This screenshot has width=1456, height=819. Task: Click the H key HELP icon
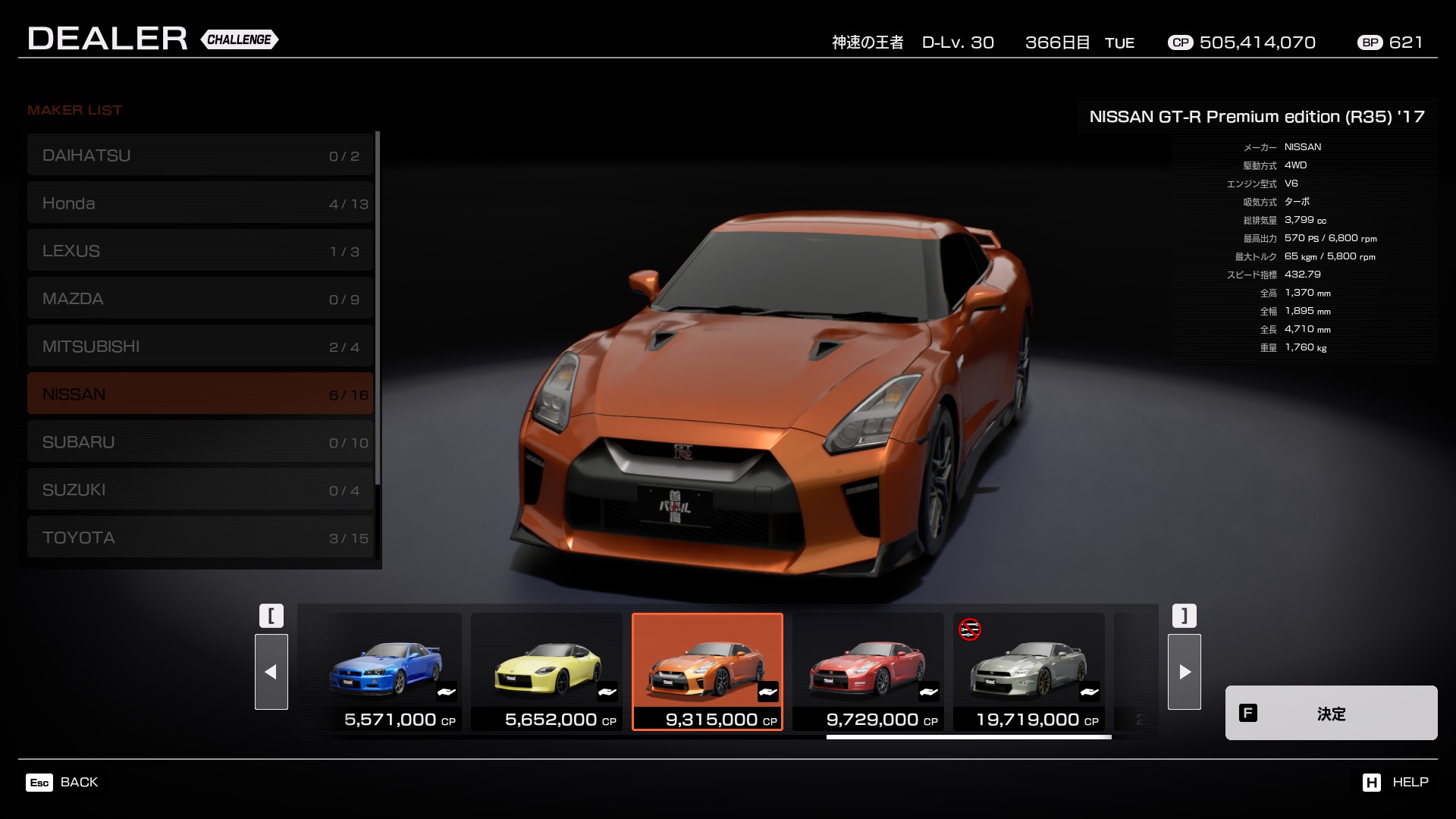coord(1371,783)
